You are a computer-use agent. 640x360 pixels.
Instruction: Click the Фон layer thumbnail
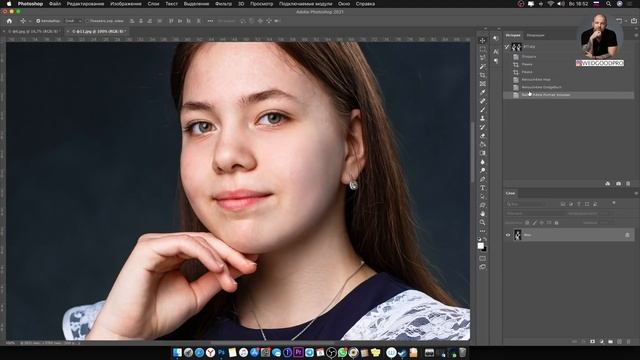pos(518,235)
